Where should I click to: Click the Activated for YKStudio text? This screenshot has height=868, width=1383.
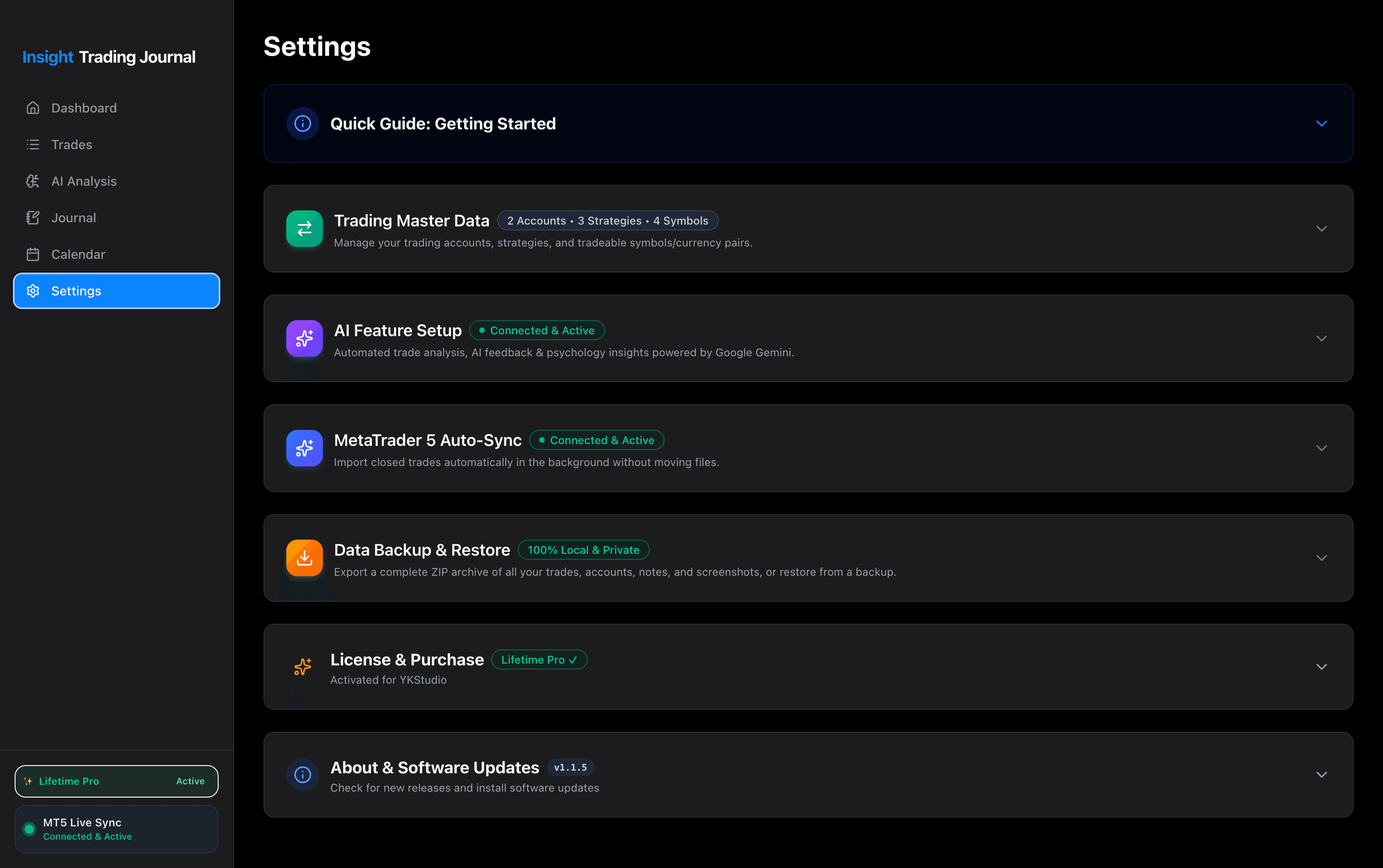pos(389,680)
